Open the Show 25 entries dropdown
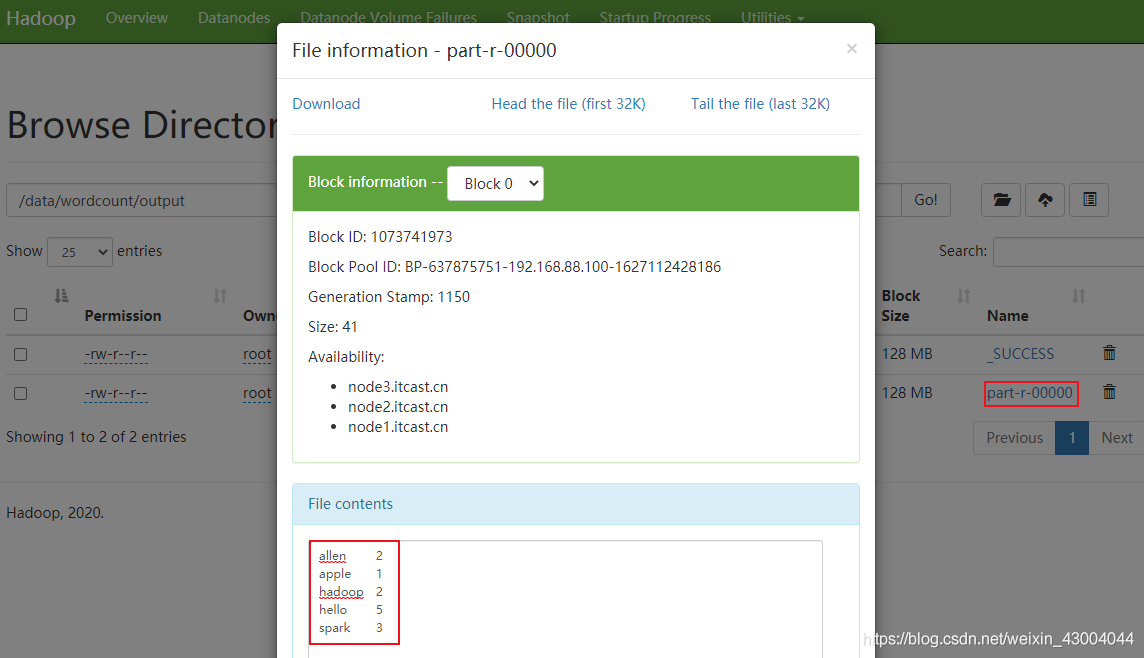The height and width of the screenshot is (658, 1144). (x=80, y=252)
